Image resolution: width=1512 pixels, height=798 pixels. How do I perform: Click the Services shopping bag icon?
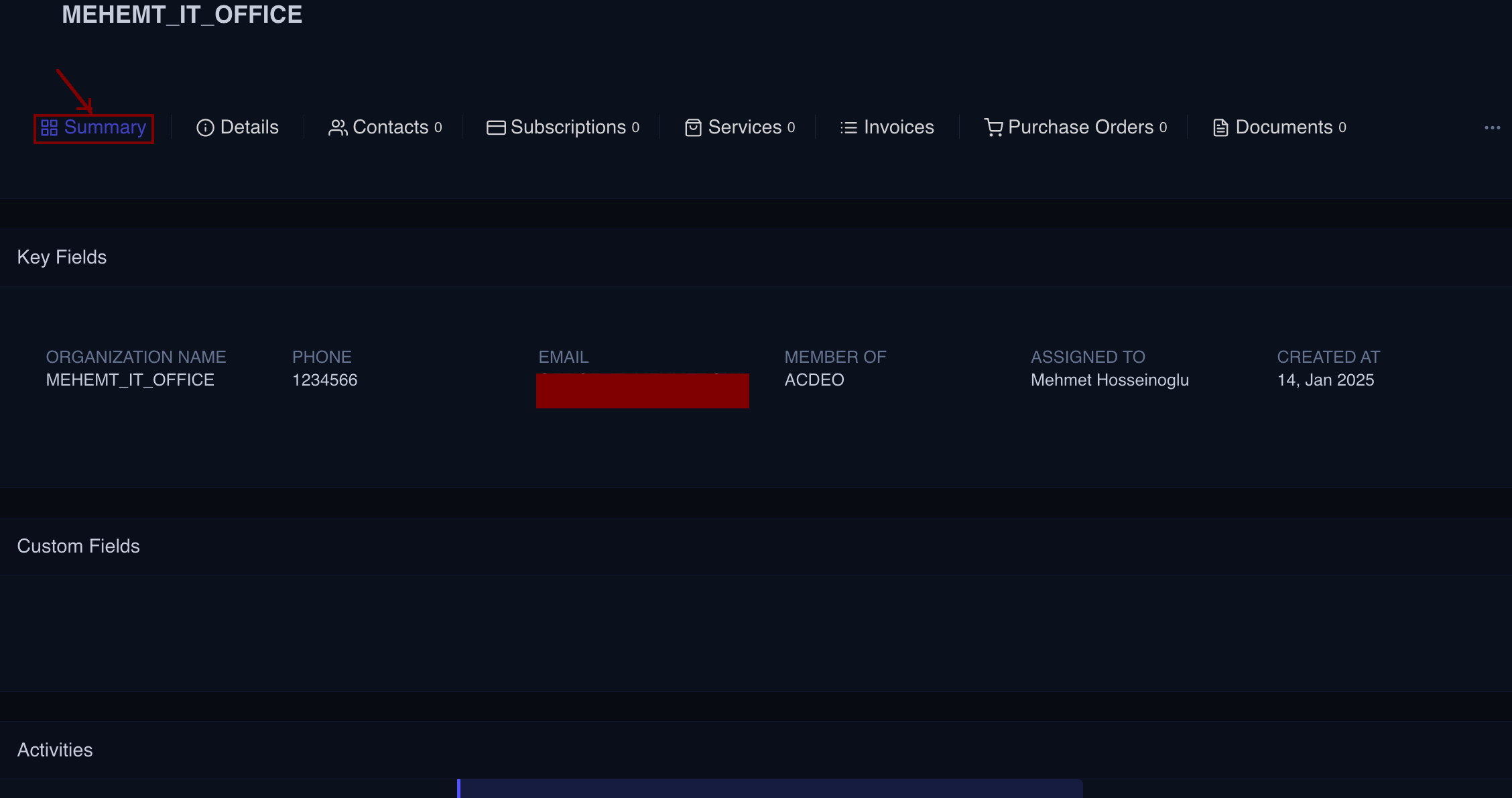click(x=693, y=127)
